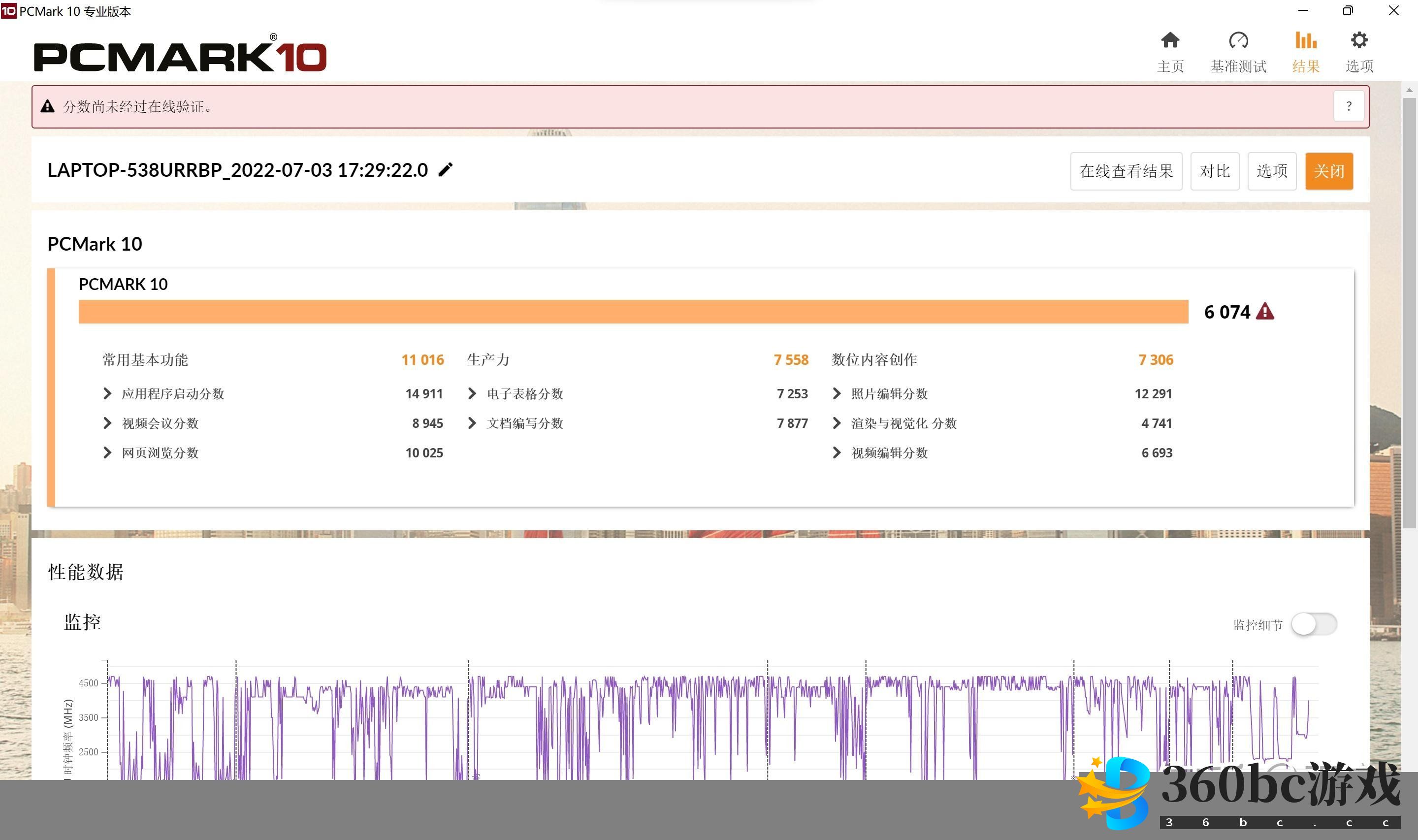The image size is (1418, 840).
Task: Open the options (选项) gear icon
Action: pyautogui.click(x=1358, y=41)
